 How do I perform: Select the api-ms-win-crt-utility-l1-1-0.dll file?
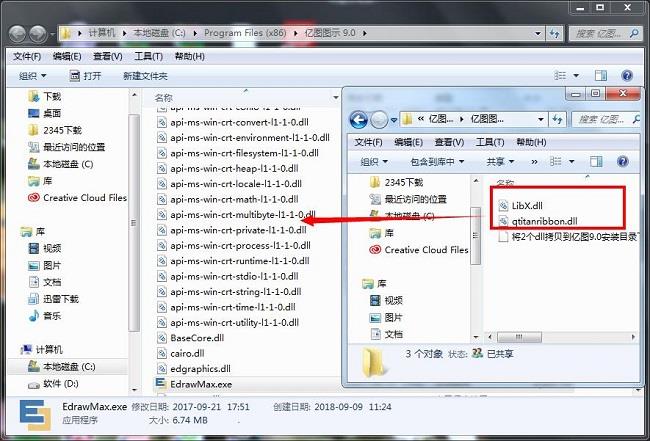tap(228, 322)
